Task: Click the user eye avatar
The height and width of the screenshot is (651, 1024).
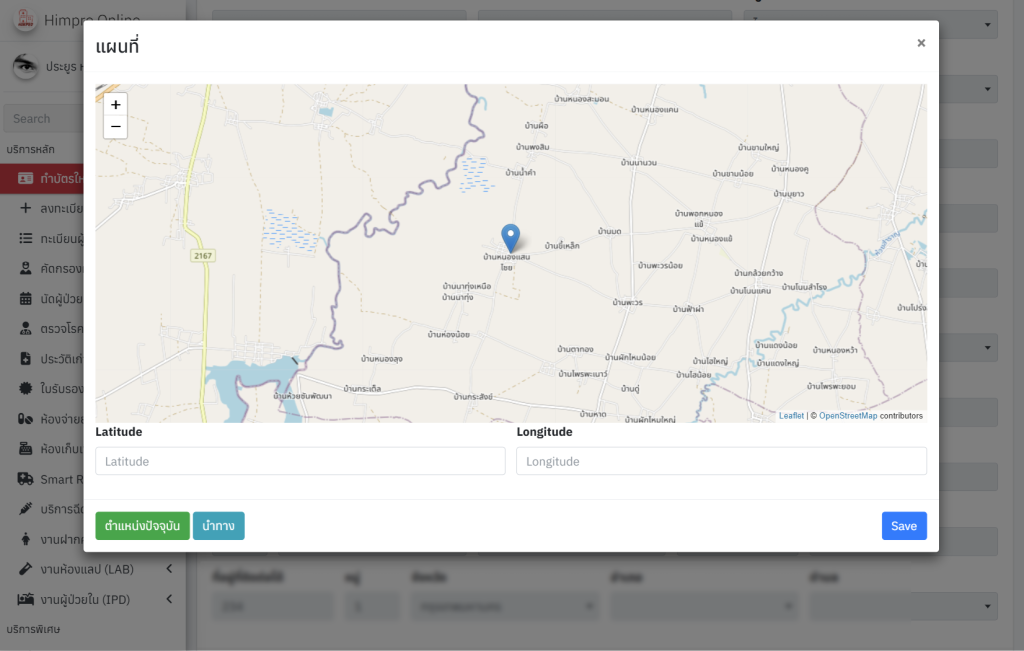Action: coord(25,66)
